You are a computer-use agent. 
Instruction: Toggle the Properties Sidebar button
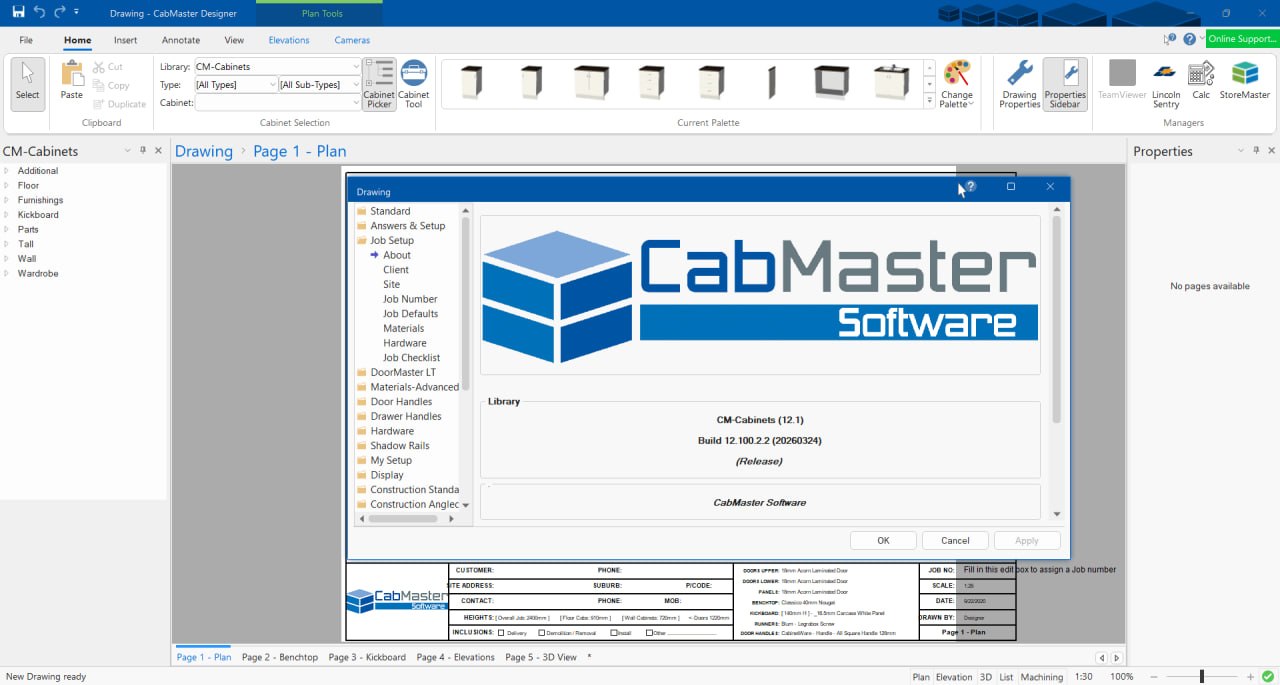1065,84
